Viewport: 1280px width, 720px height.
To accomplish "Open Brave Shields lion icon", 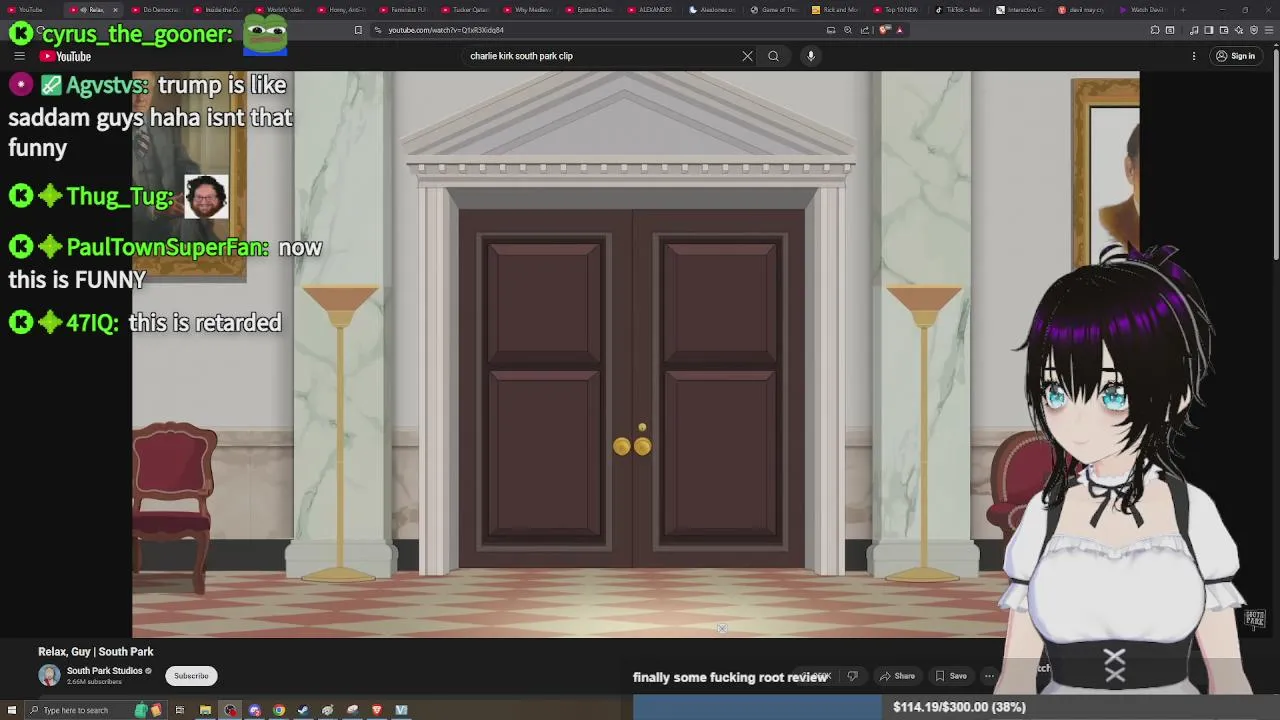I will click(x=884, y=30).
